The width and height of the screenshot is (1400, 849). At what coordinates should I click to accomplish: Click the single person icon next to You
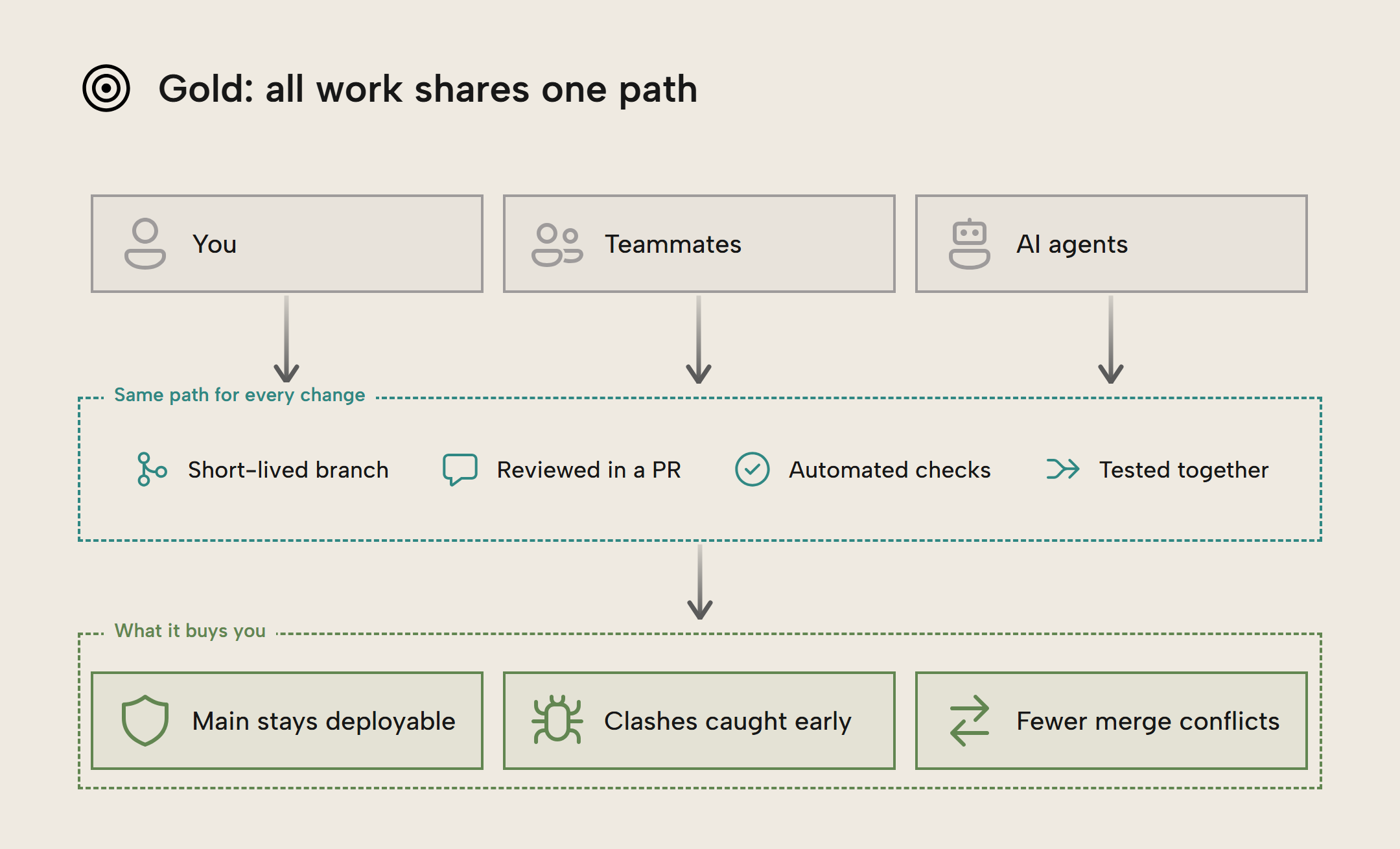tap(145, 244)
